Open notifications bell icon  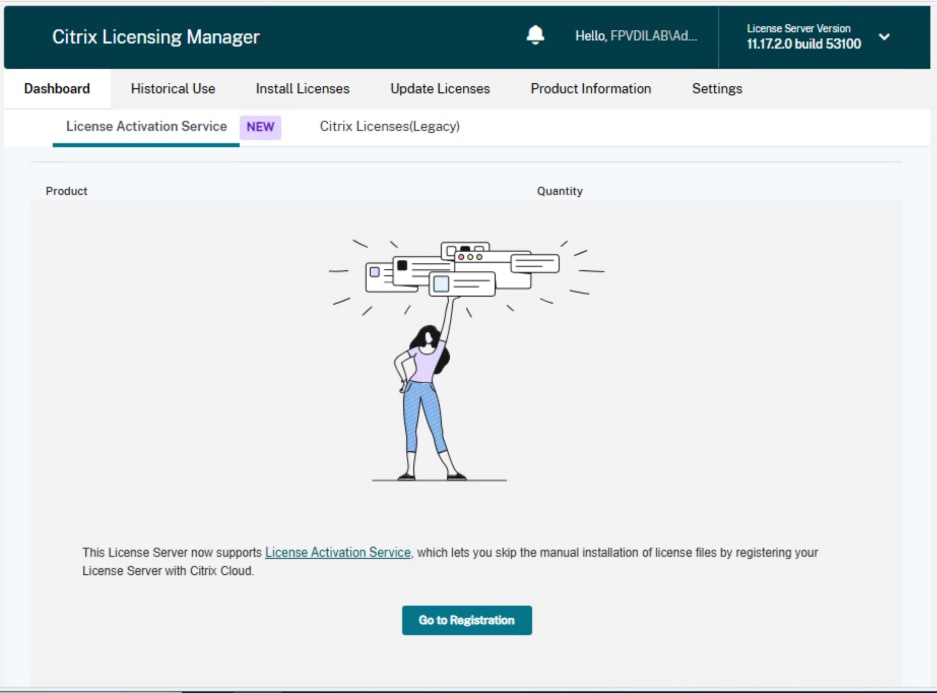535,35
